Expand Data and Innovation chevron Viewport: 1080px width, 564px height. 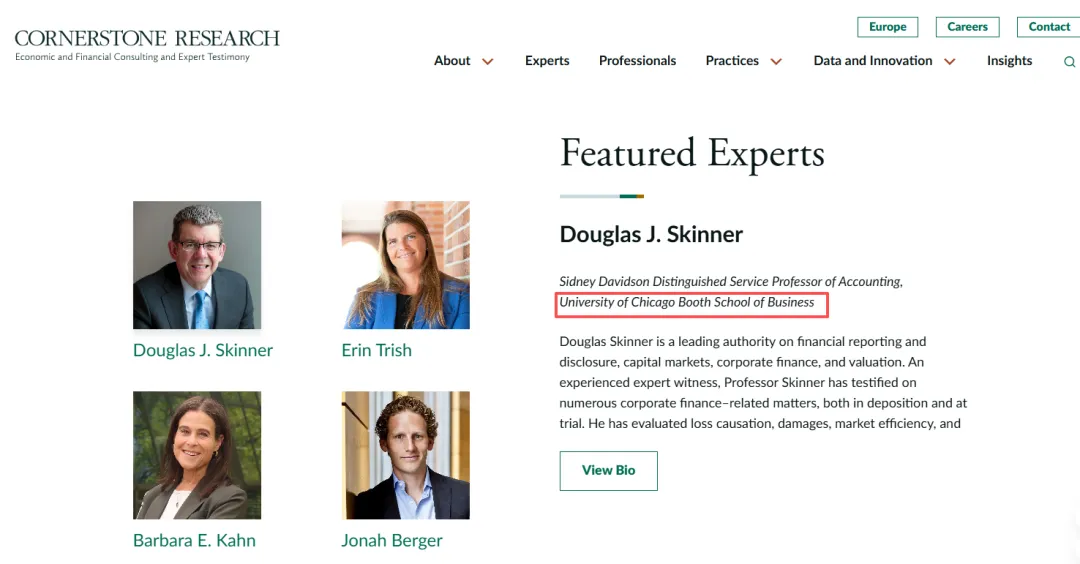click(950, 61)
